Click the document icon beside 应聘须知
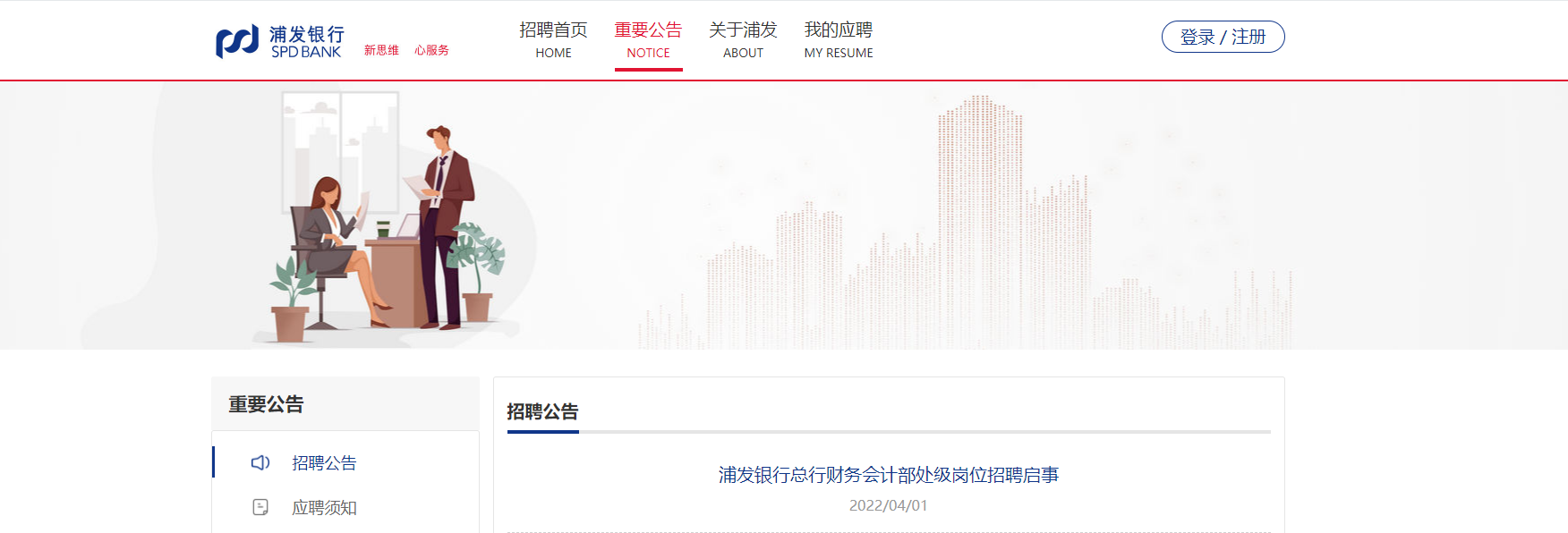This screenshot has height=533, width=1568. (260, 507)
